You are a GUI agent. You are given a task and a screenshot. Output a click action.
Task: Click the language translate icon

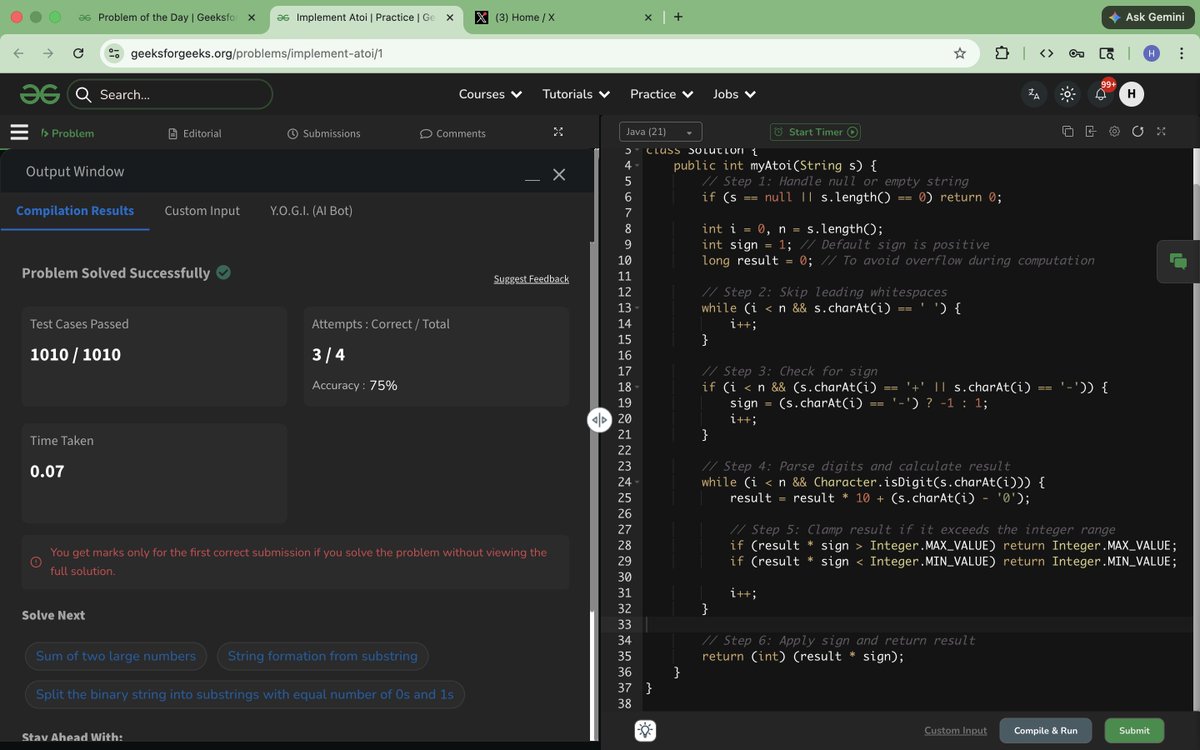1034,94
